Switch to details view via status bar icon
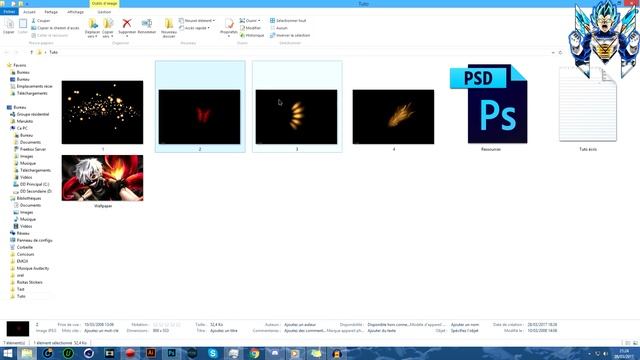640x360 pixels. pos(628,343)
